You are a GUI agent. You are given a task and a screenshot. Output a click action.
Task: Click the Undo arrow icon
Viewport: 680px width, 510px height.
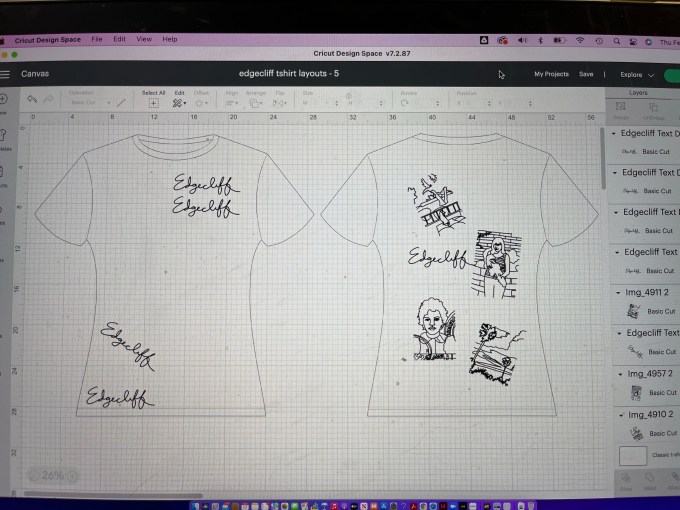[33, 101]
